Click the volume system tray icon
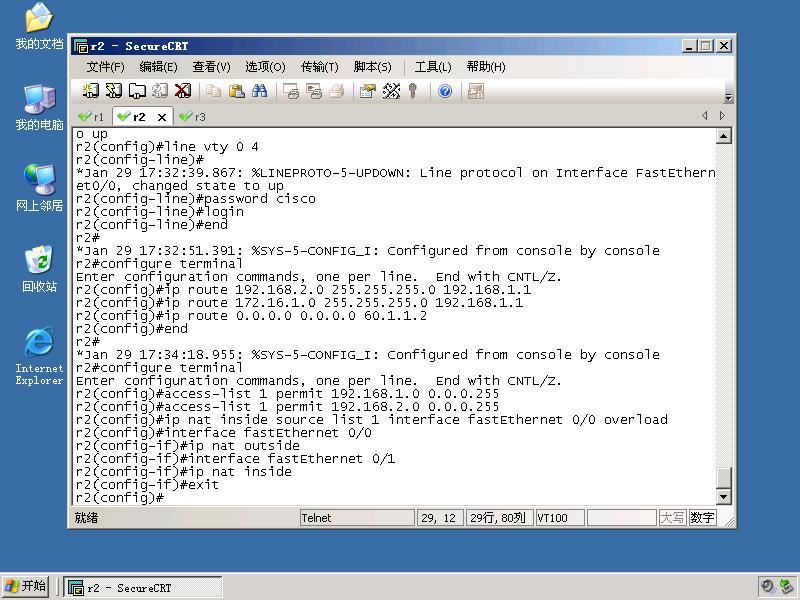Viewport: 800px width, 600px height. click(x=767, y=586)
